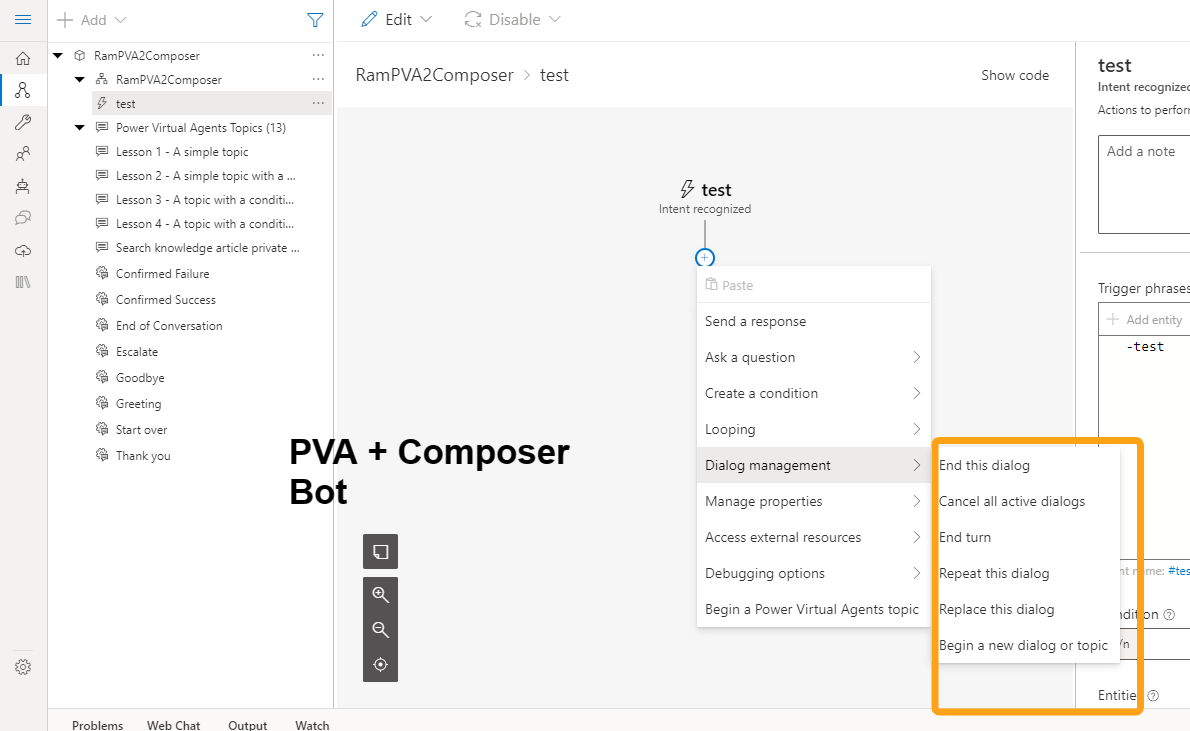Click Add entity in the trigger phrases panel

[x=1144, y=319]
